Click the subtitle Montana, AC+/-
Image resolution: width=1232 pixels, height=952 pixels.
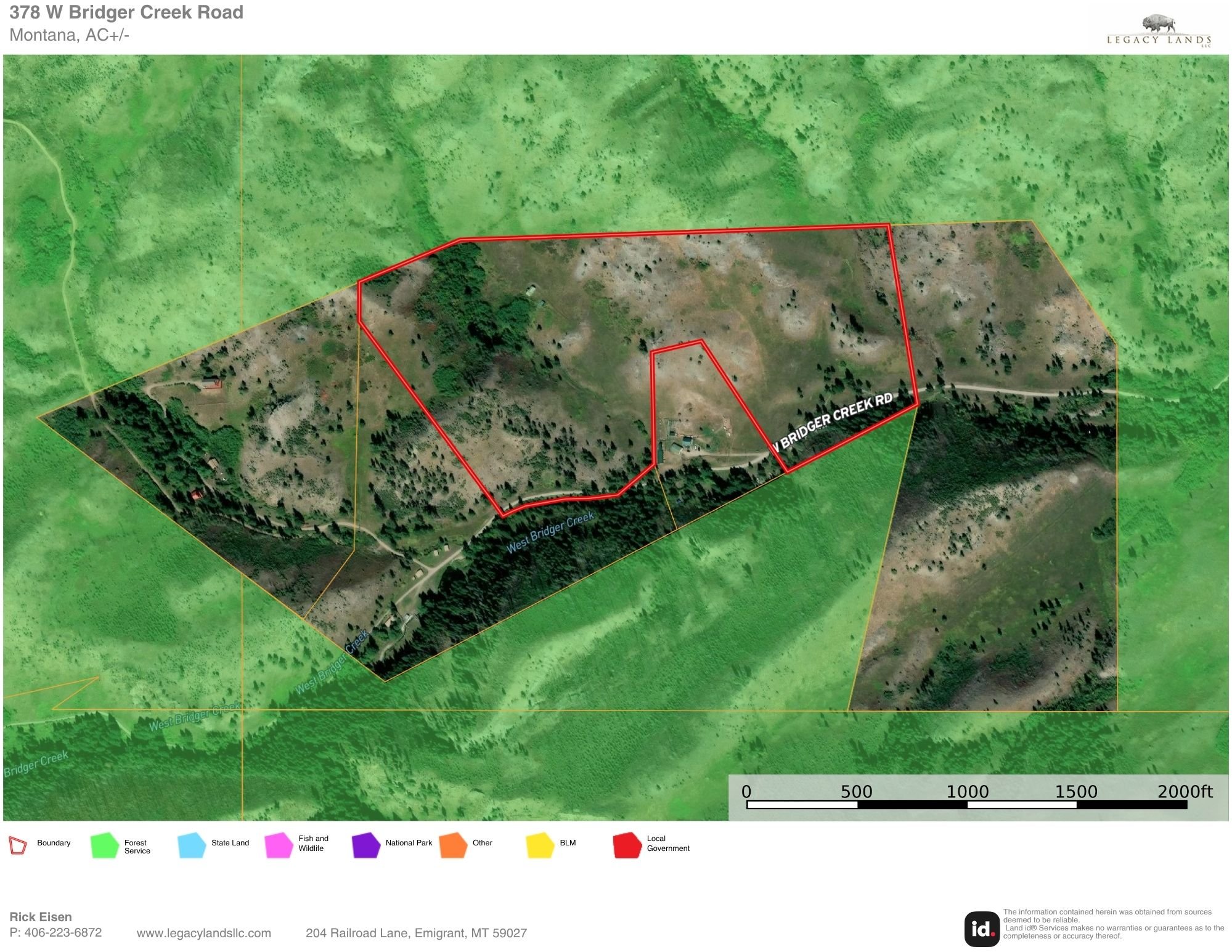(69, 35)
